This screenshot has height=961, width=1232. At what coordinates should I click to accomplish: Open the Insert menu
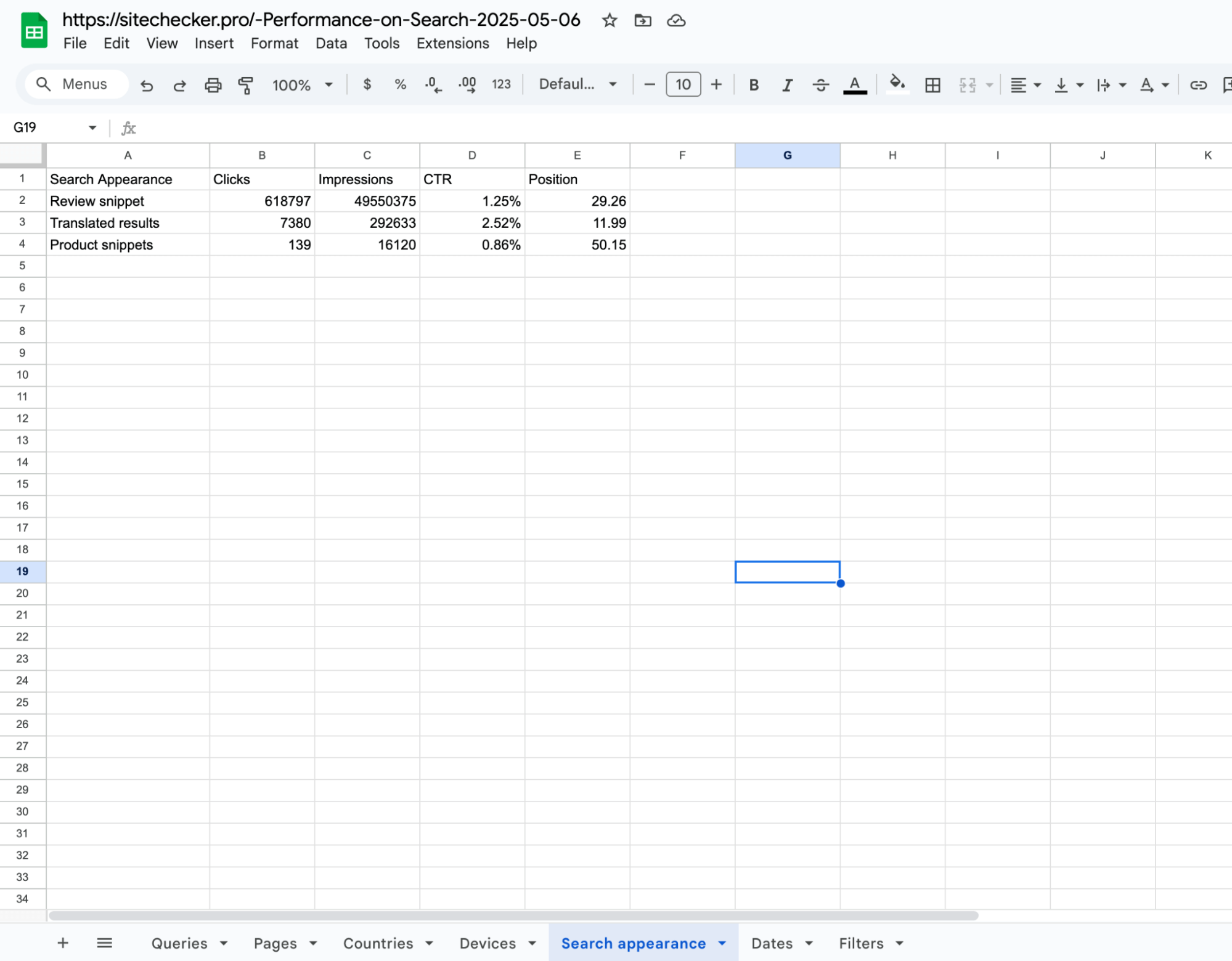click(x=214, y=43)
